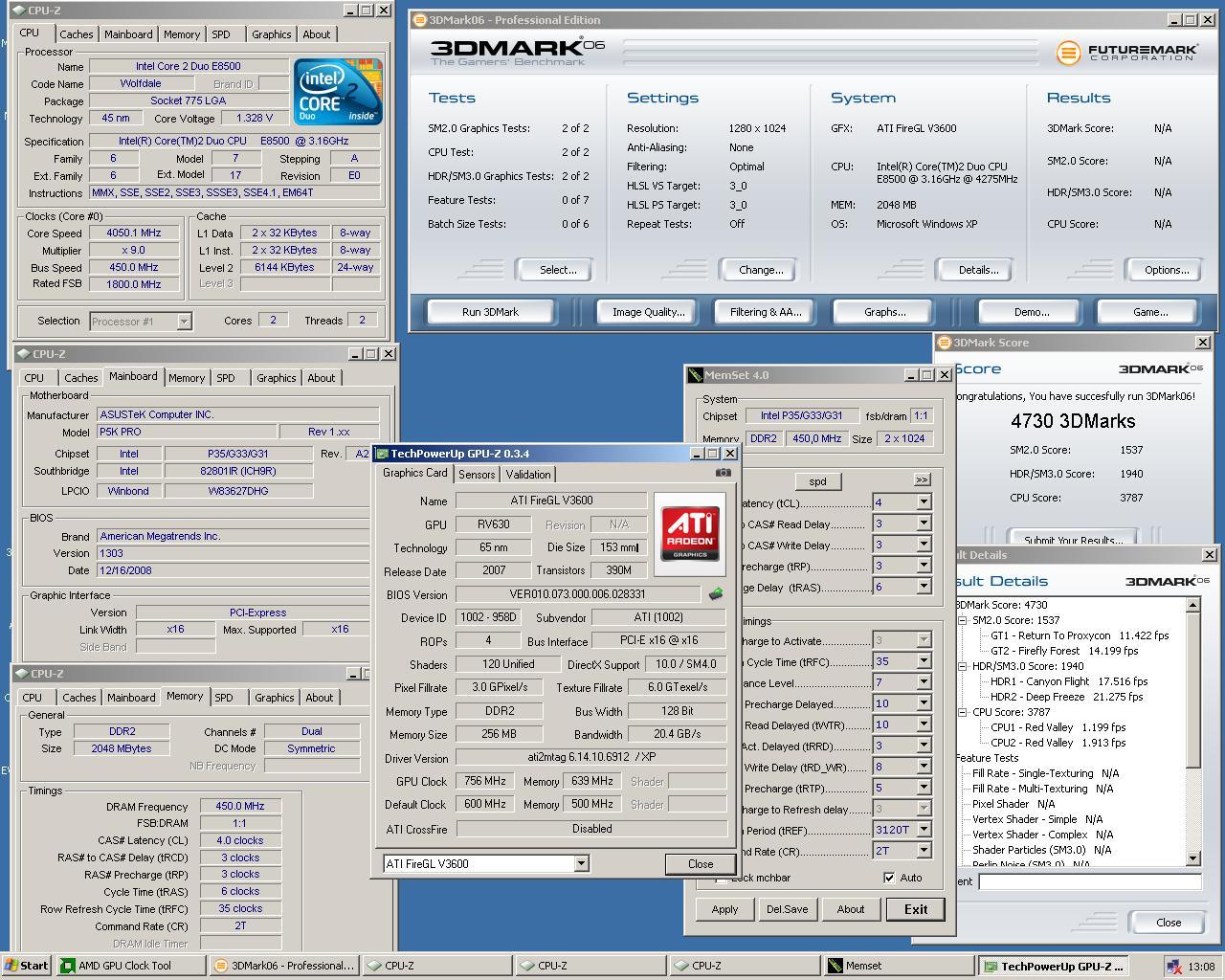Click the 3DMark Score window title icon

click(x=944, y=343)
